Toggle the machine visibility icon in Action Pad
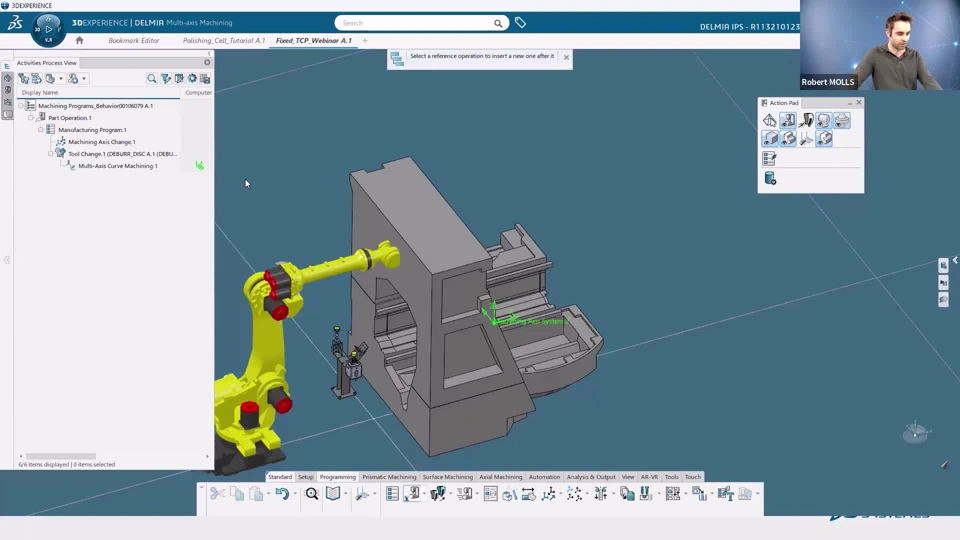The image size is (960, 540). 788,121
